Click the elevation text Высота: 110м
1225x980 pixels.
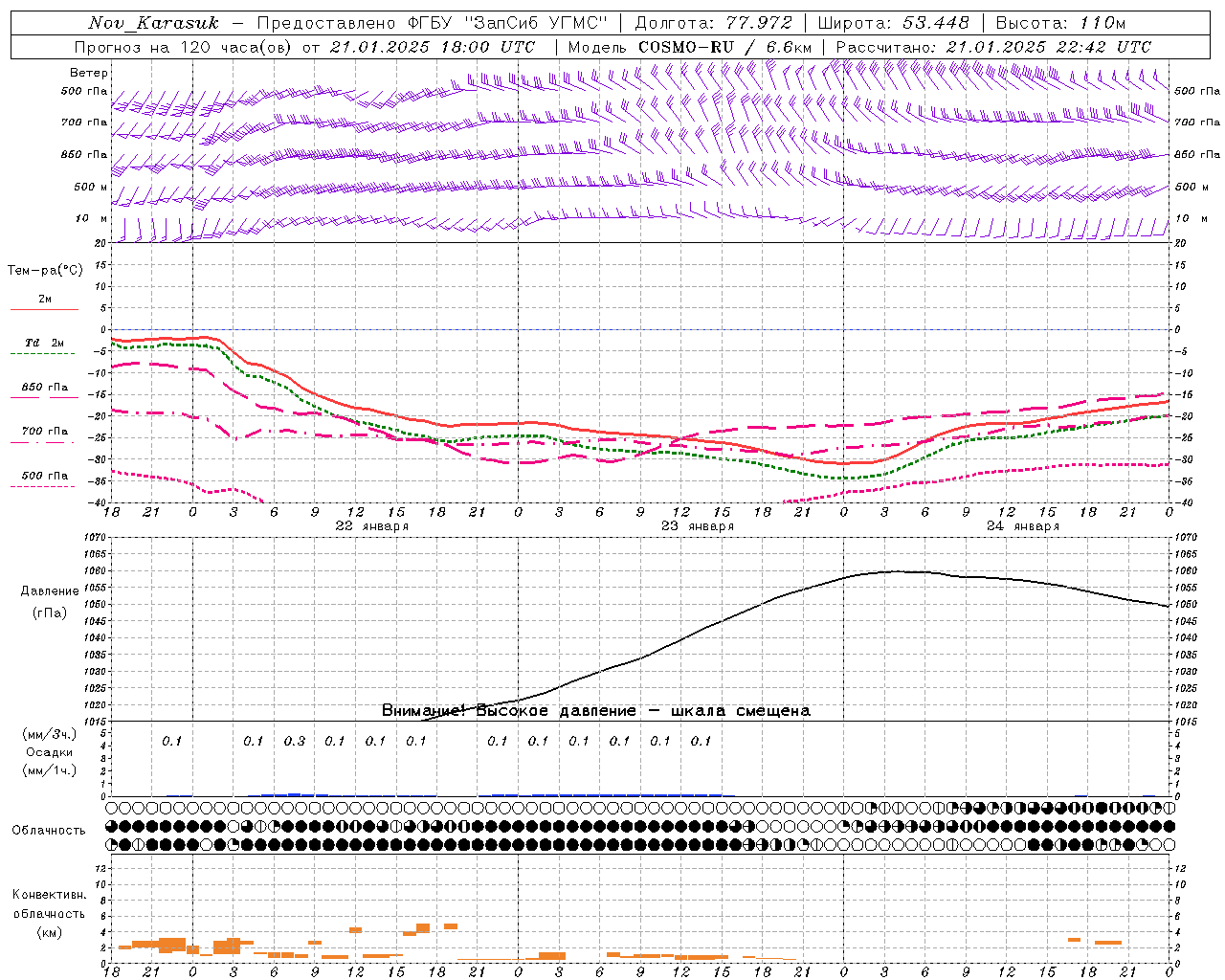pyautogui.click(x=1060, y=23)
